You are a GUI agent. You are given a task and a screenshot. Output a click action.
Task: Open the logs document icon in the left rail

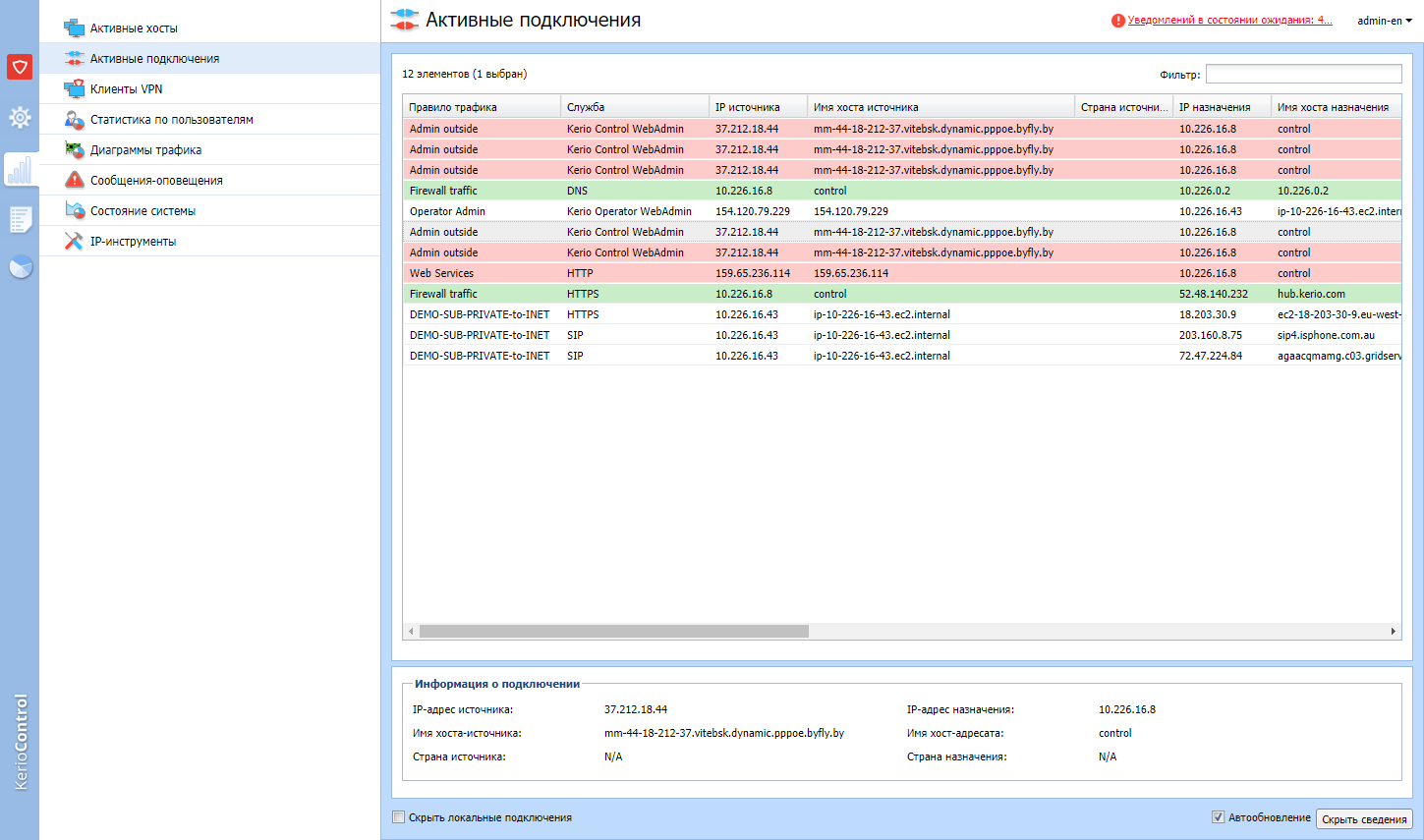(20, 219)
